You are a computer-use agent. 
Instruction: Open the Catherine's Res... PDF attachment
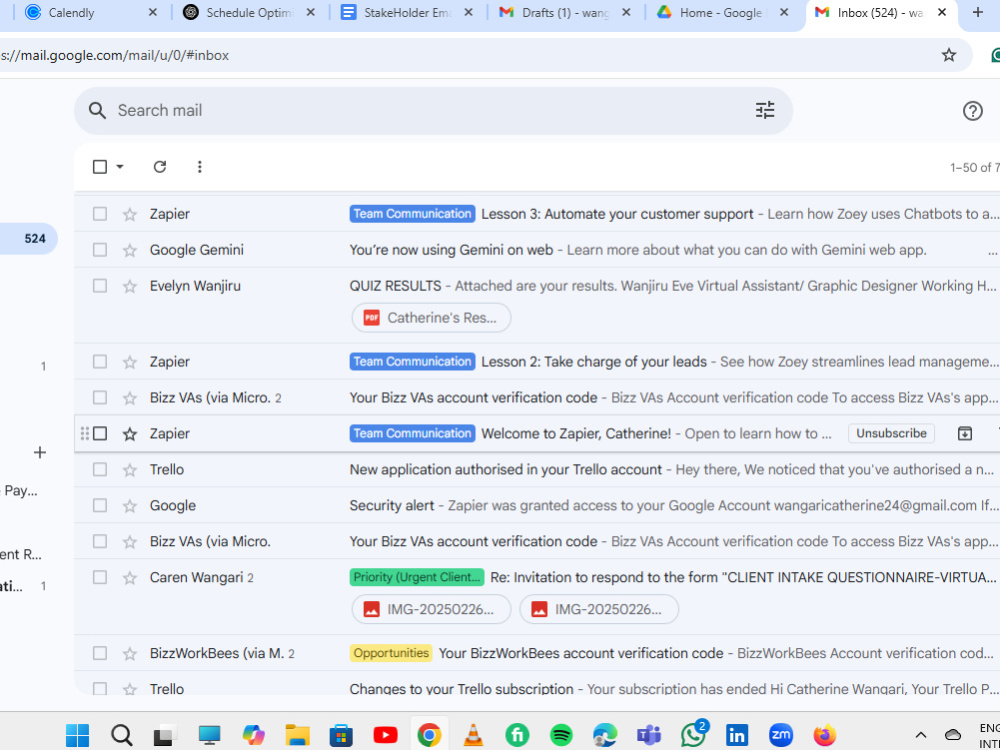[431, 318]
